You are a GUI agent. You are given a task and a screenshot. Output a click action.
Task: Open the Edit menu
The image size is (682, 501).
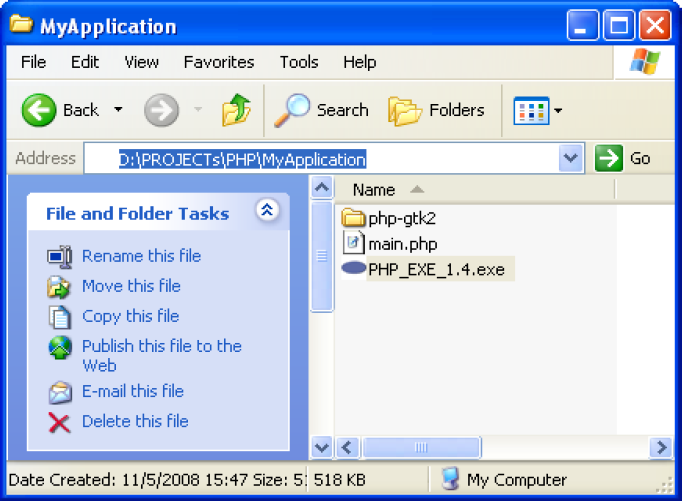[85, 62]
